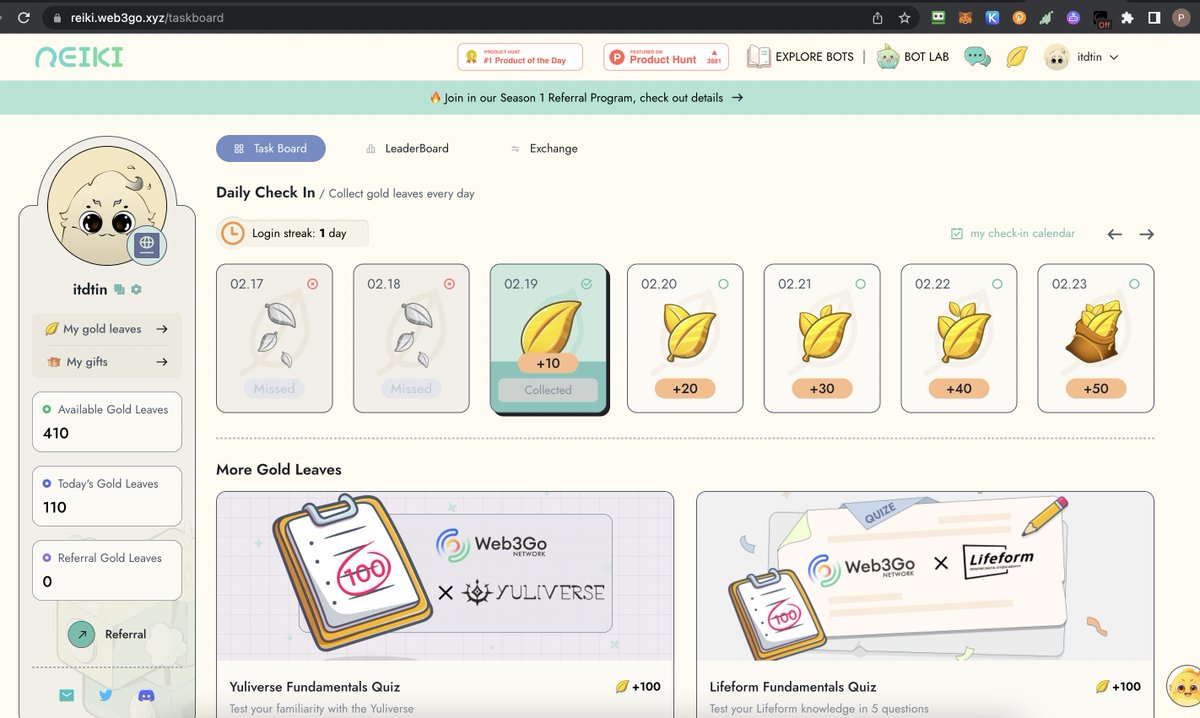Viewport: 1200px width, 718px height.
Task: Open referral program details arrow in banner
Action: click(x=737, y=98)
